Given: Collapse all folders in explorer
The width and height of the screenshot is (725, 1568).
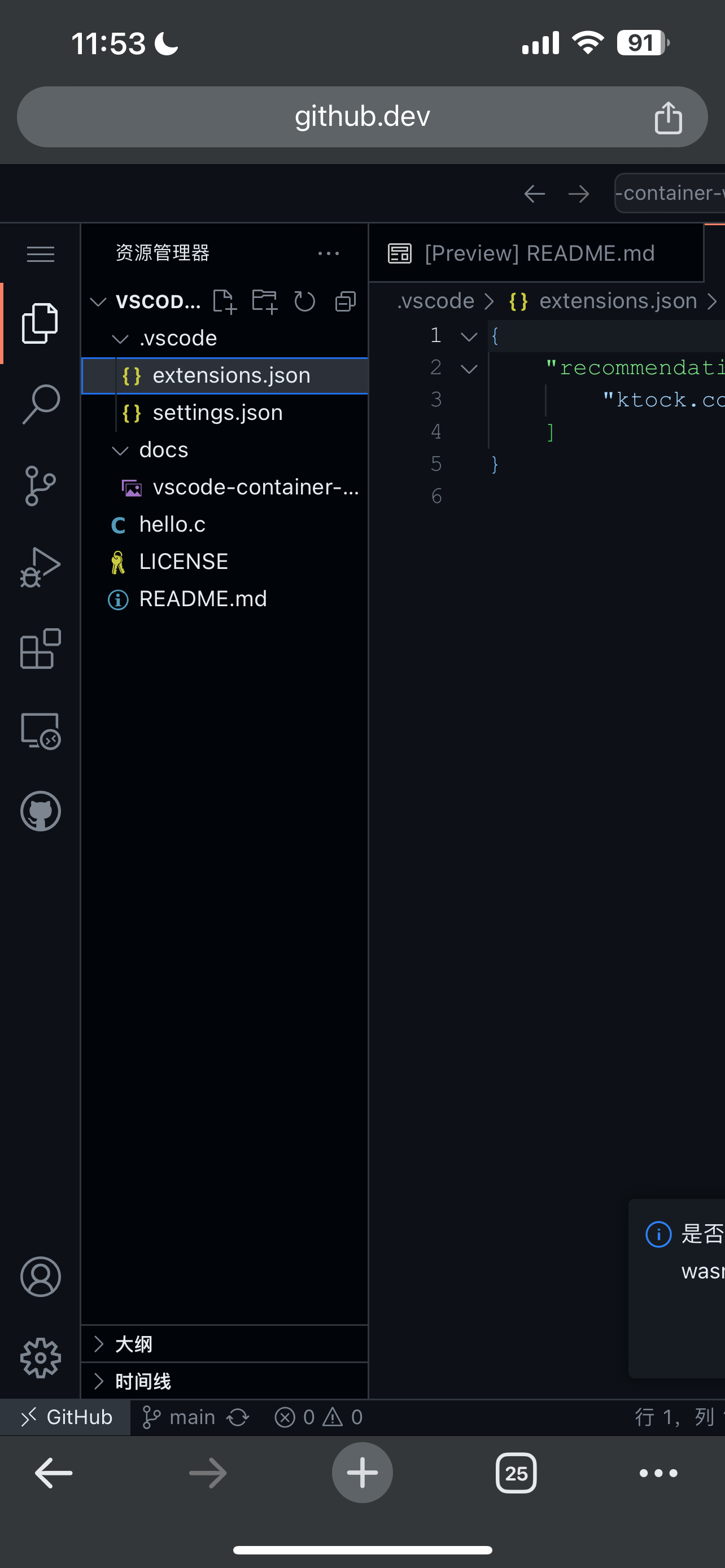Looking at the screenshot, I should click(345, 301).
